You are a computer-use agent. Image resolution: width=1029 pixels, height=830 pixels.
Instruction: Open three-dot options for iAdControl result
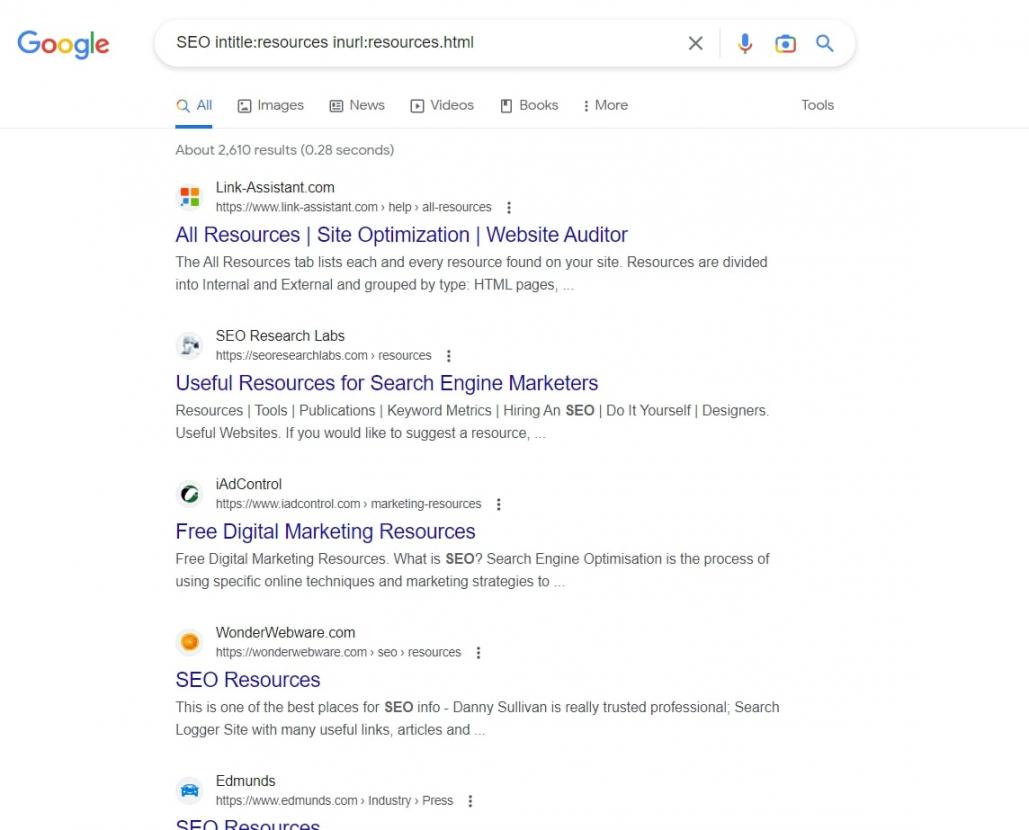(x=499, y=504)
